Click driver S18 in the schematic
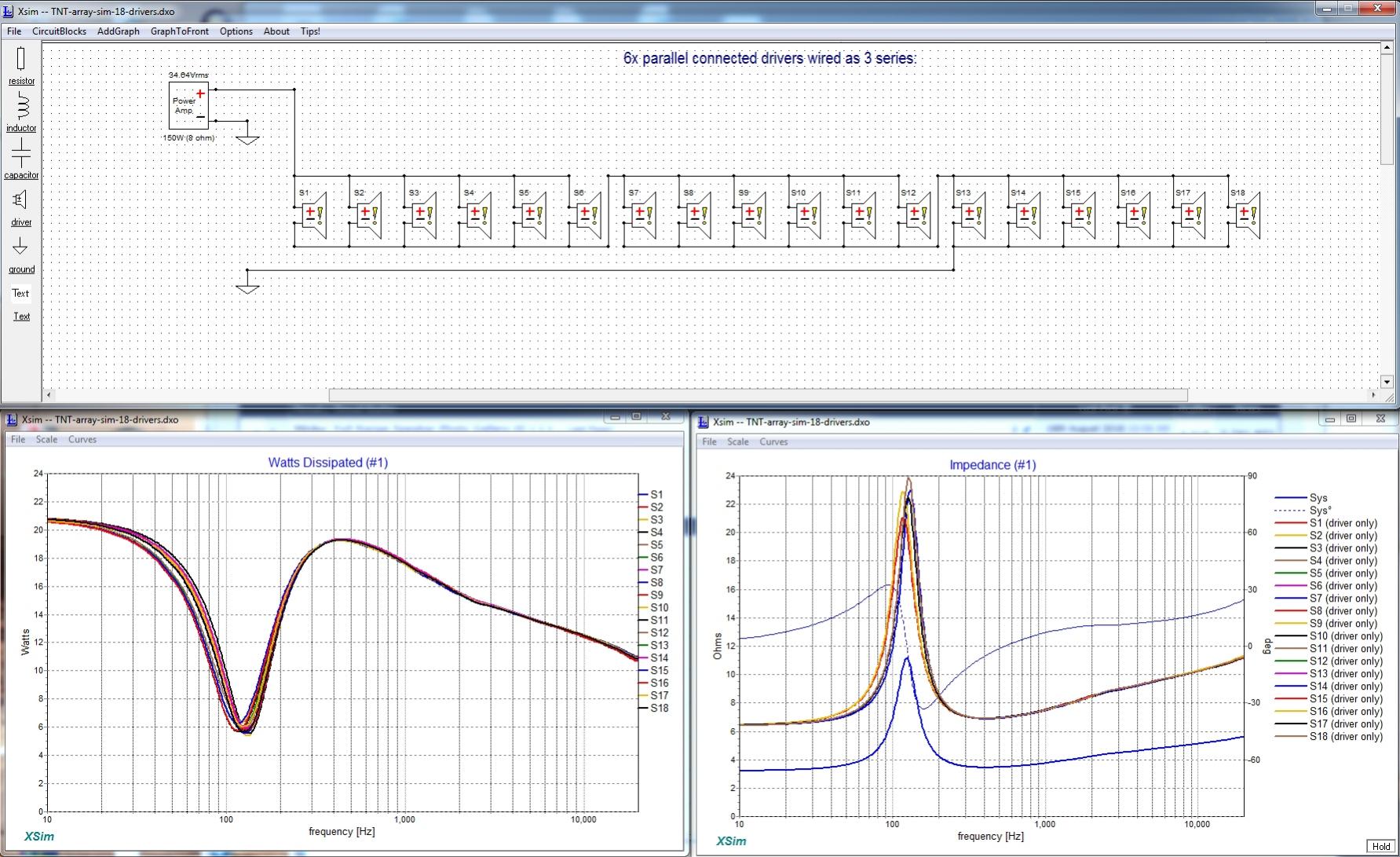 click(1248, 214)
